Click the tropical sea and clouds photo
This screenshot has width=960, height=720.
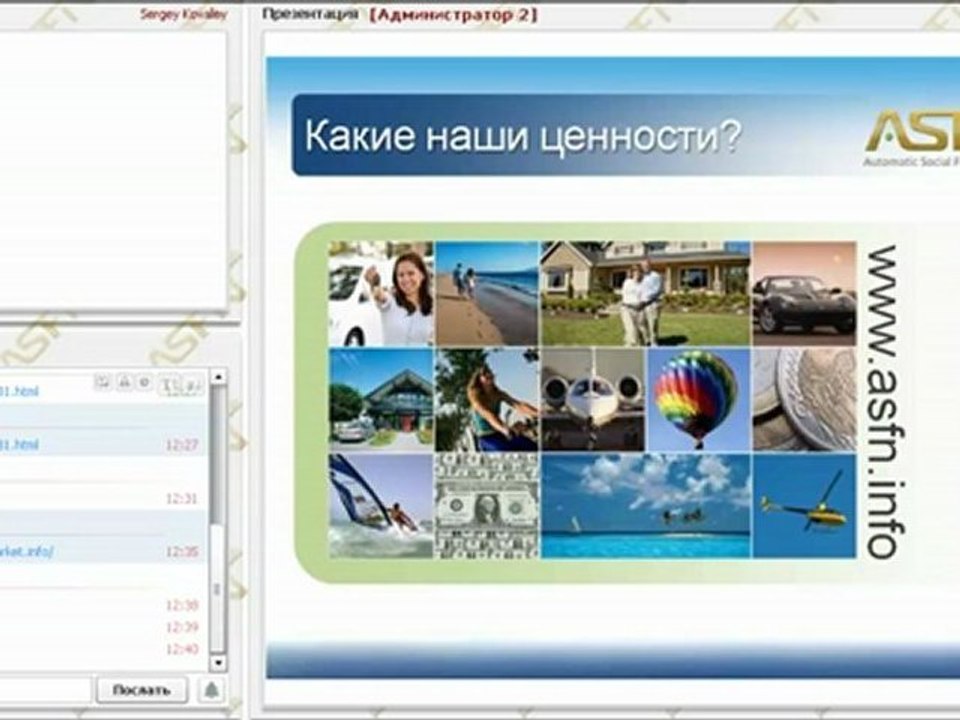click(645, 506)
